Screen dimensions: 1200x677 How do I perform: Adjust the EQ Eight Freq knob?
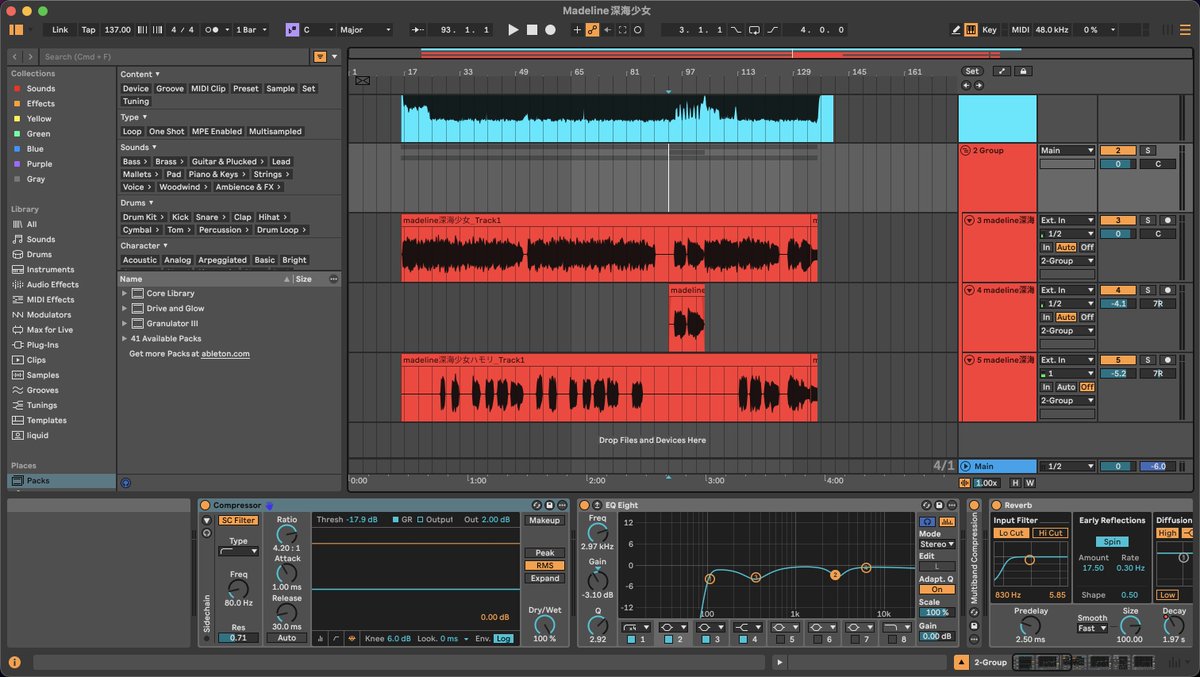coord(598,533)
